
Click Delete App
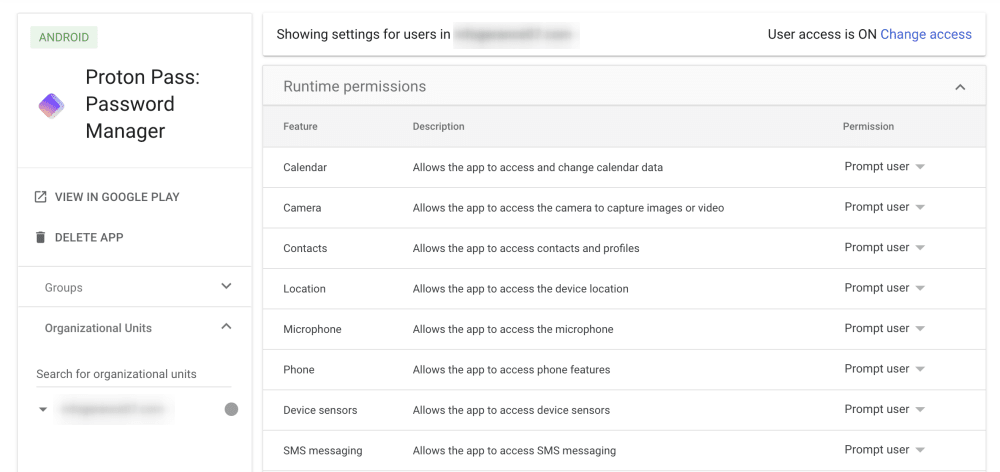[x=89, y=237]
